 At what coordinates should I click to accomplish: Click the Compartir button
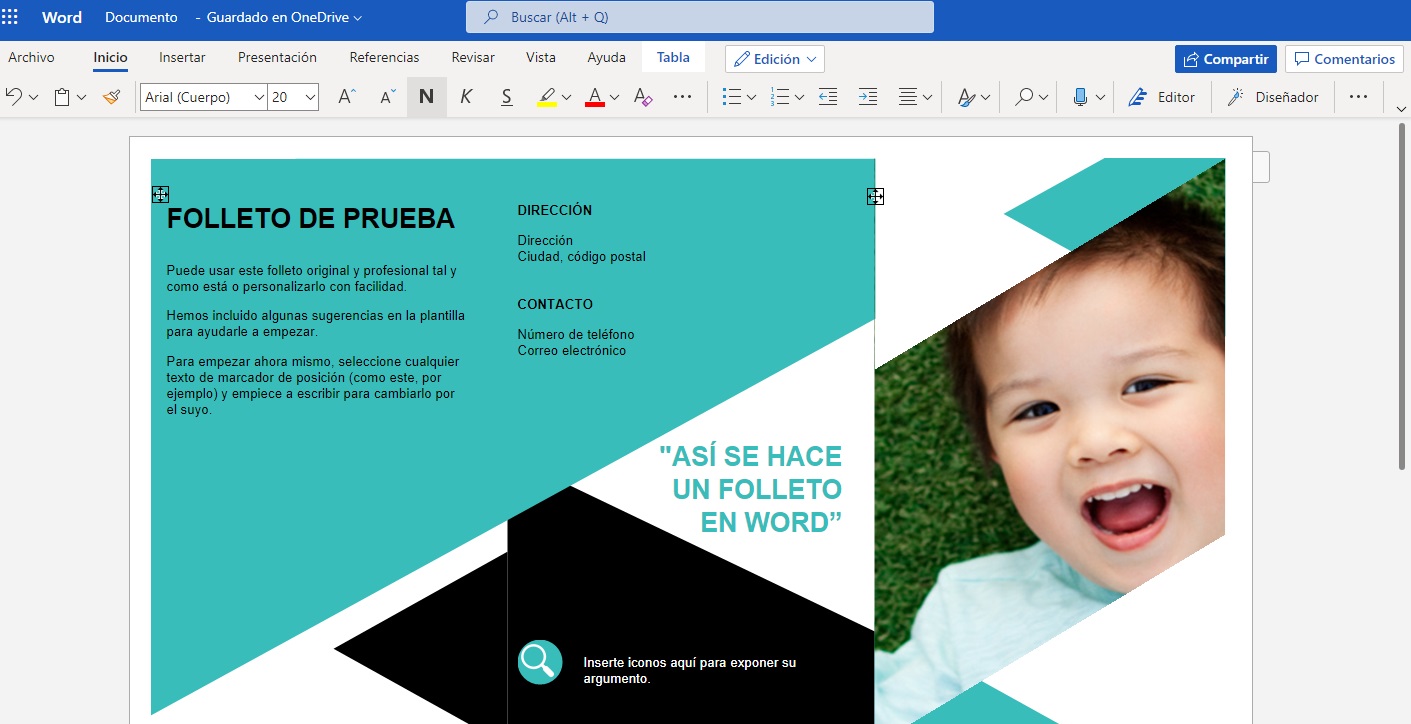[1225, 60]
